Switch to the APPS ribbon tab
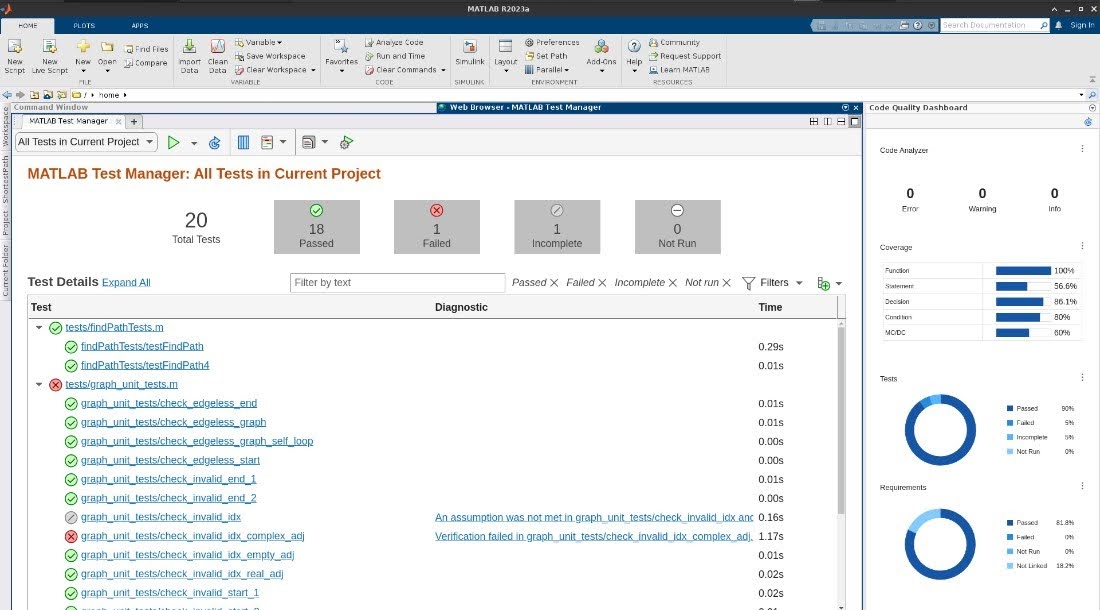Screen dimensions: 1100x610 [x=139, y=25]
